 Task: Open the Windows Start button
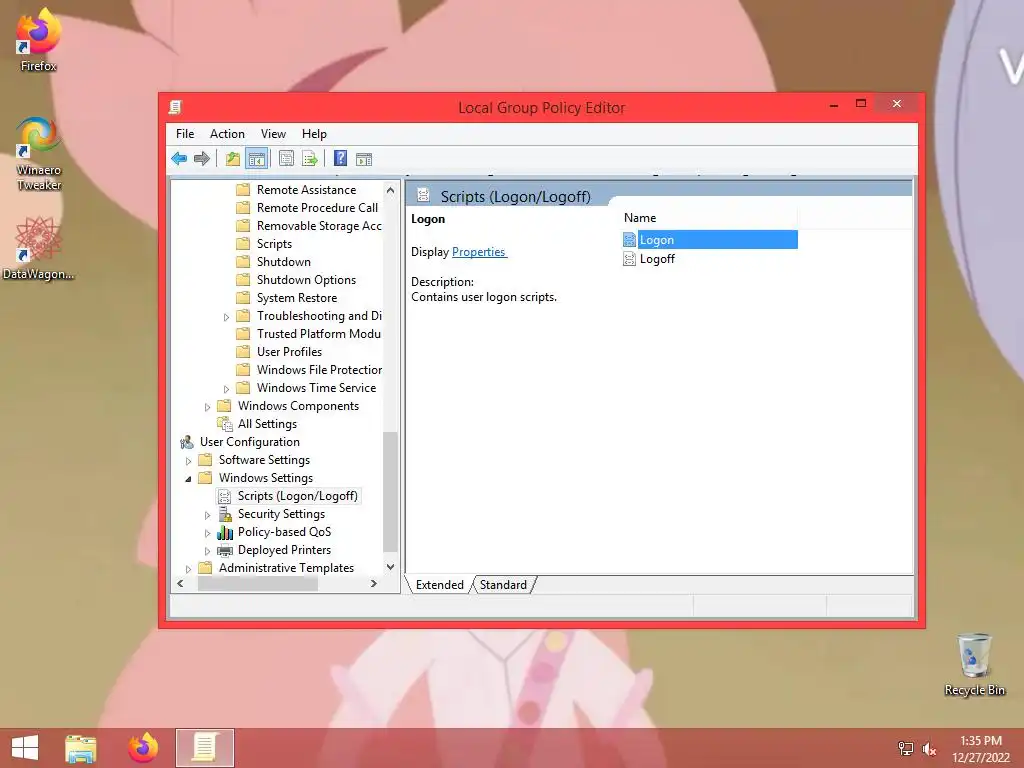click(x=25, y=748)
